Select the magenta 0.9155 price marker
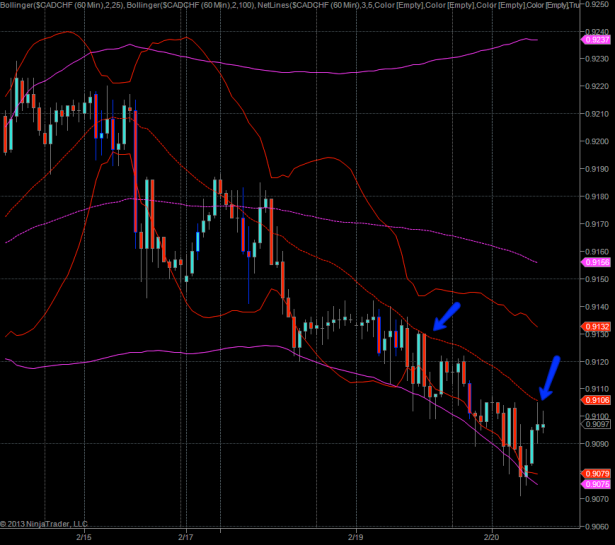Screen dimensions: 615x545 (x=596, y=262)
